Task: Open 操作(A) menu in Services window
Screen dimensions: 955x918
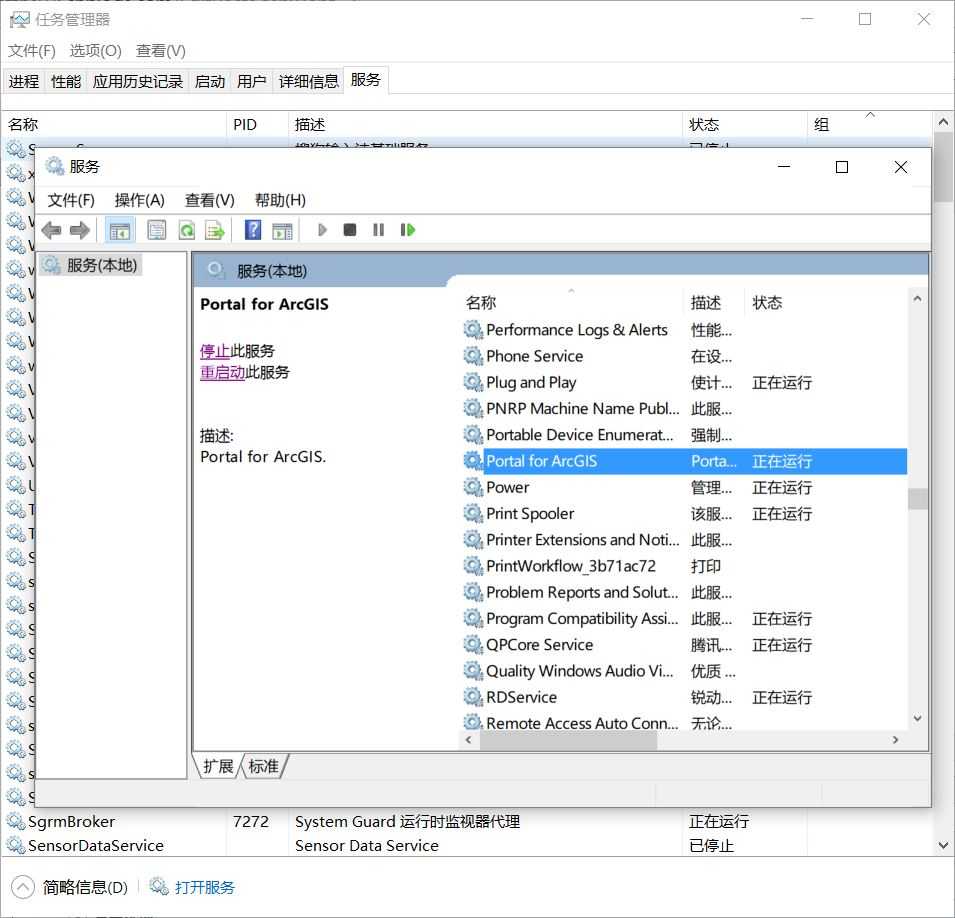Action: (139, 200)
